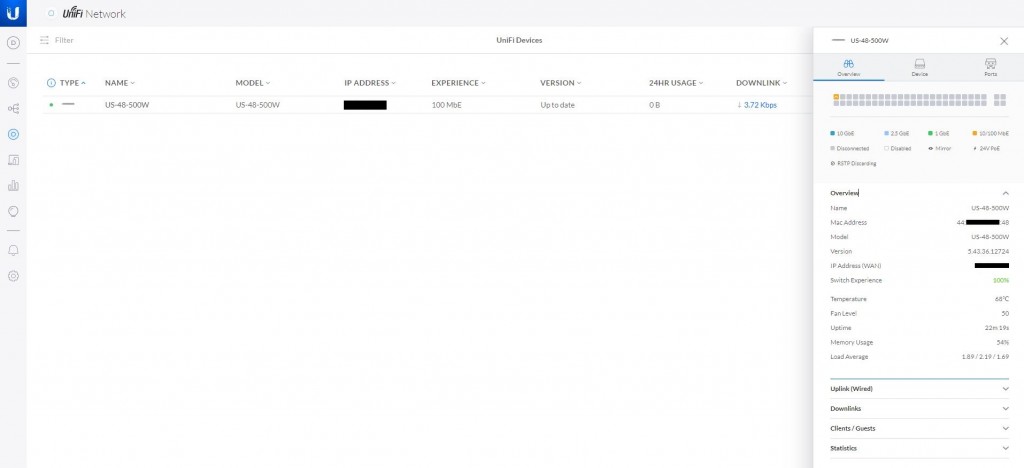Sort by the 24HR USAGE column
Screen dimensions: 1024x468
(677, 83)
